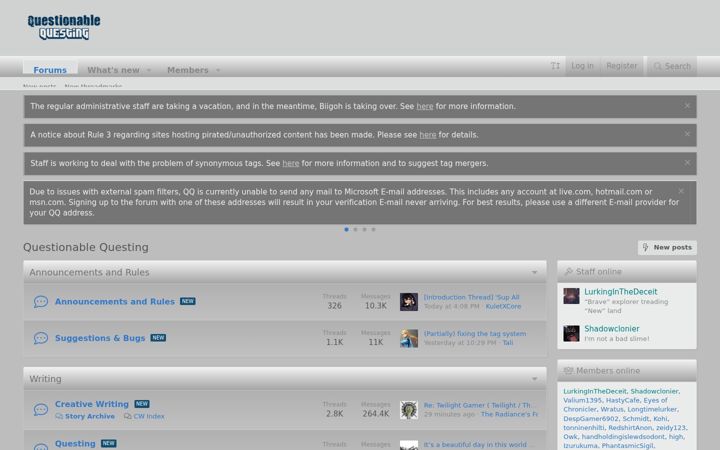Open the Creative Writing forum

[x=92, y=404]
